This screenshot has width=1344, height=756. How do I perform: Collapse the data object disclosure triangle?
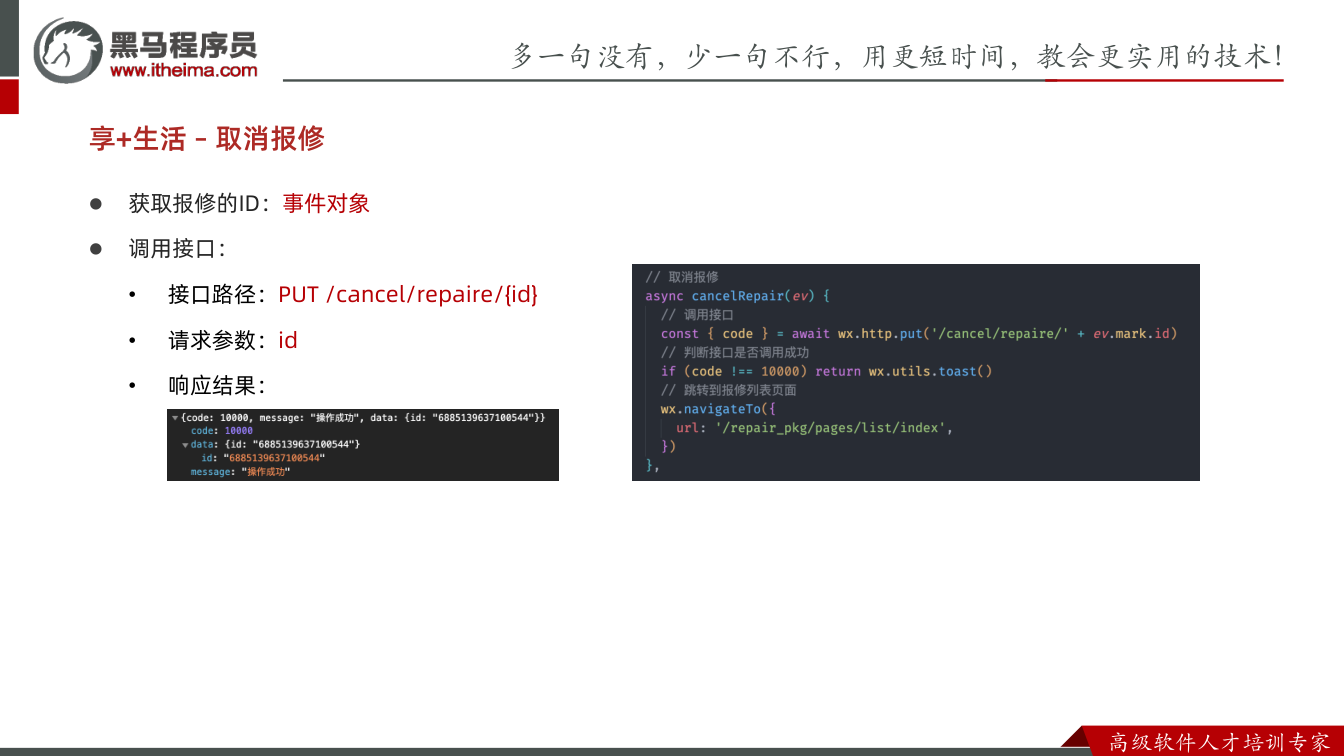click(185, 444)
